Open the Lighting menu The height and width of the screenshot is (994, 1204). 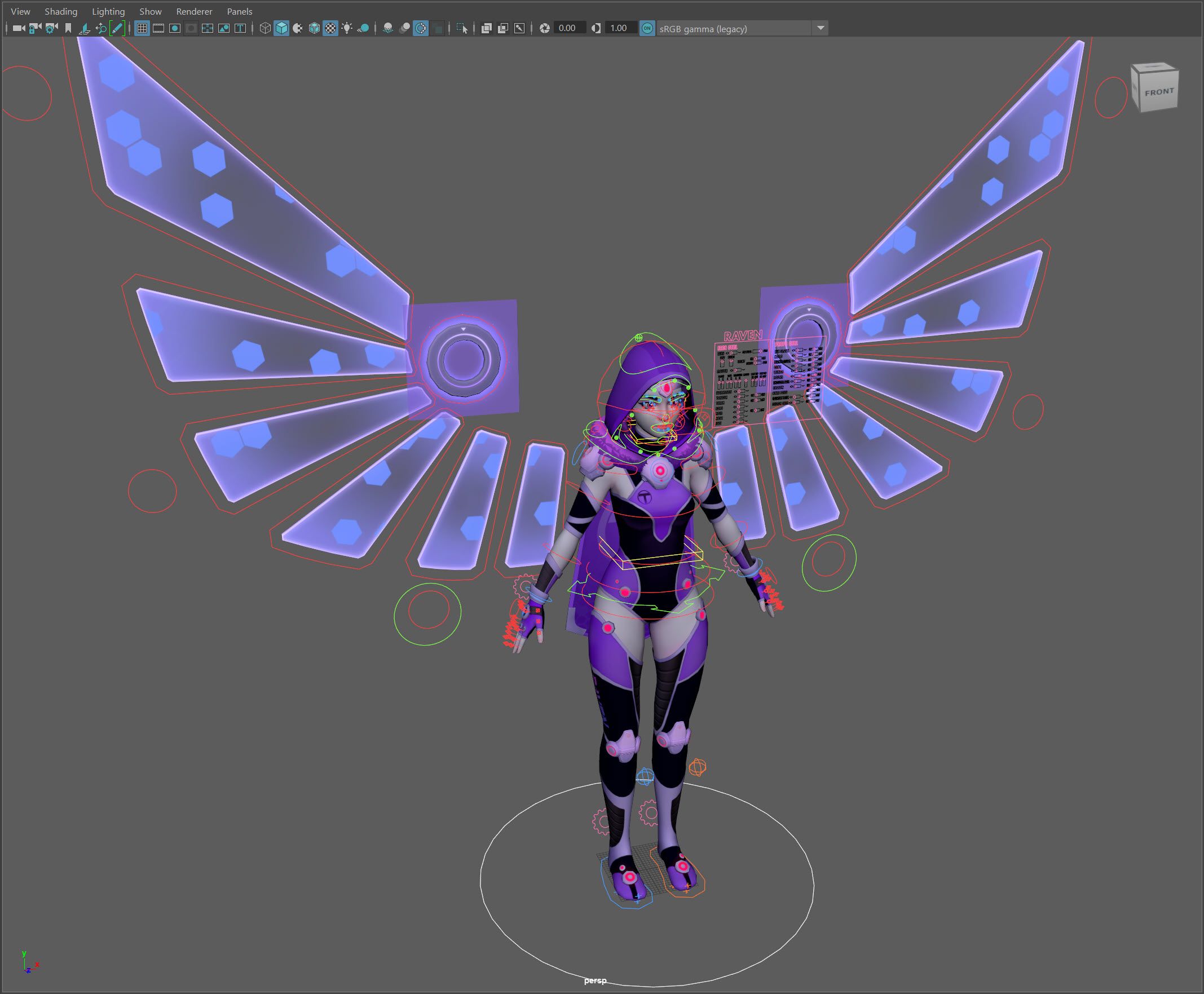[108, 11]
